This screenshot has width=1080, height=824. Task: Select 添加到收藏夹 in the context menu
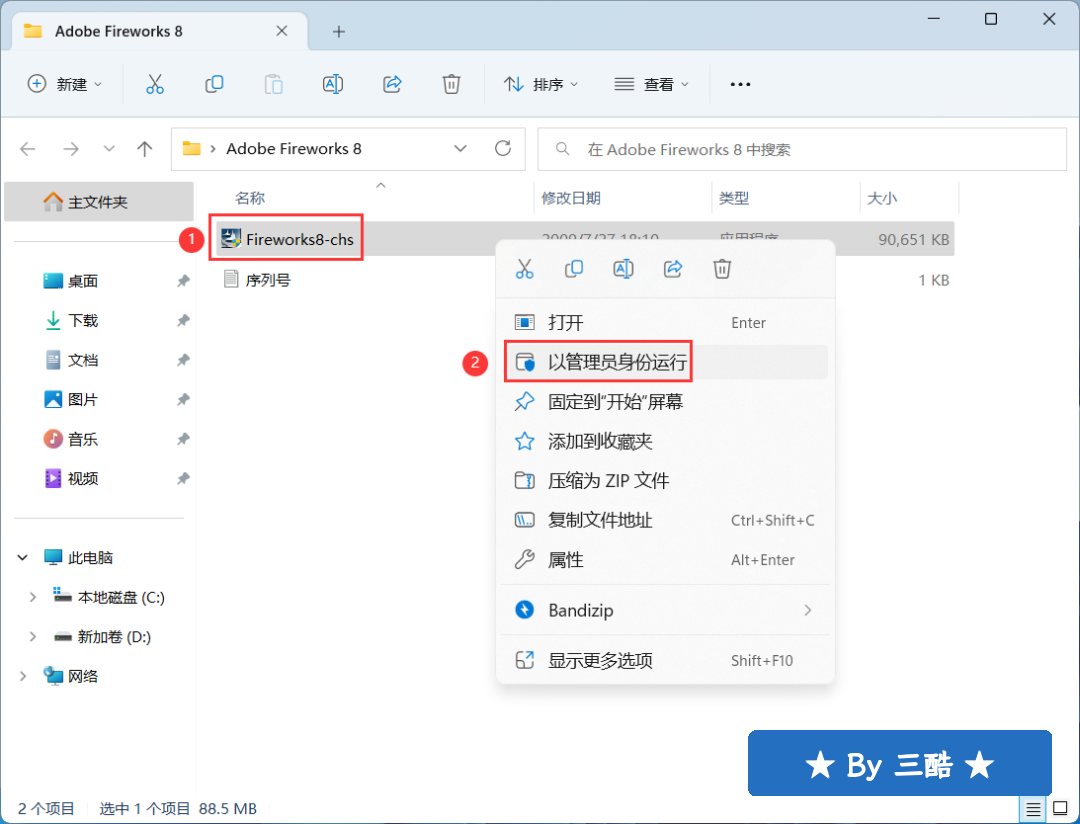[665, 441]
